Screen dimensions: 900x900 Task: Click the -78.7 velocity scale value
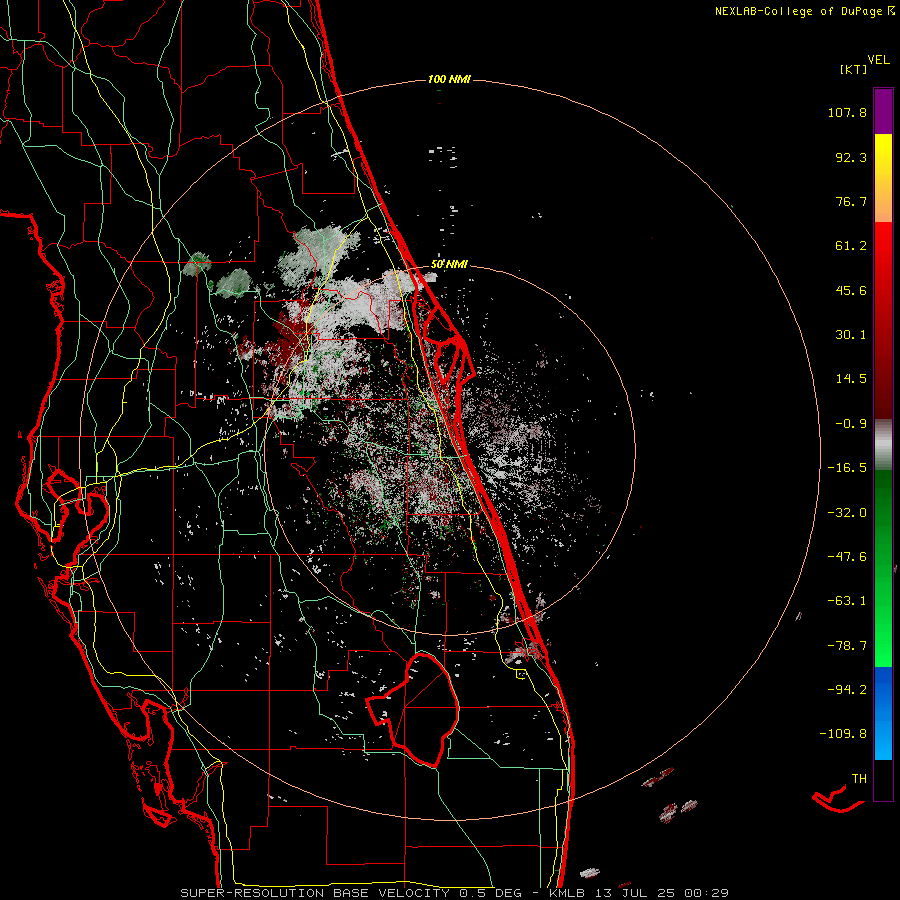tap(847, 646)
